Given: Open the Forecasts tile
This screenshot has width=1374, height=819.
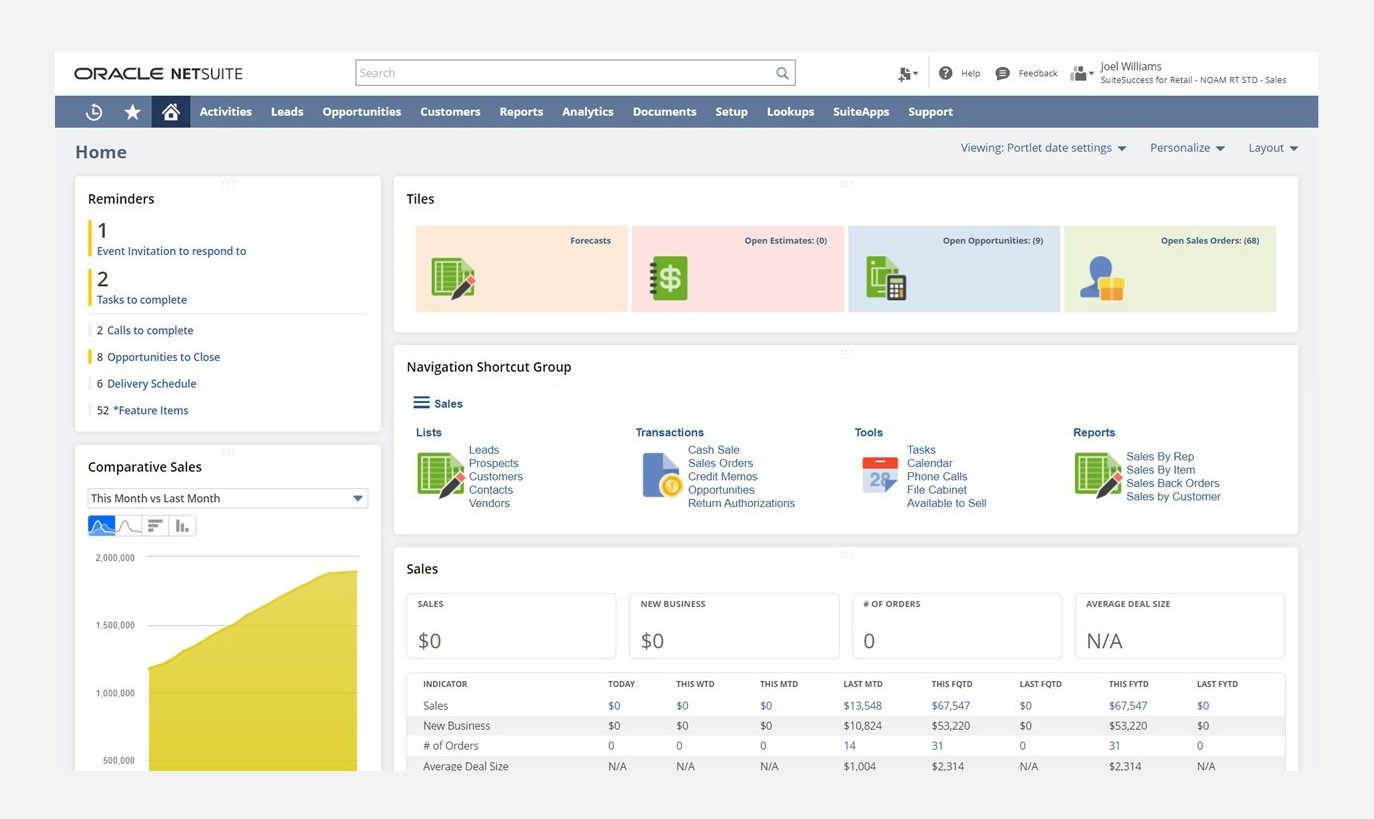Looking at the screenshot, I should pos(521,269).
